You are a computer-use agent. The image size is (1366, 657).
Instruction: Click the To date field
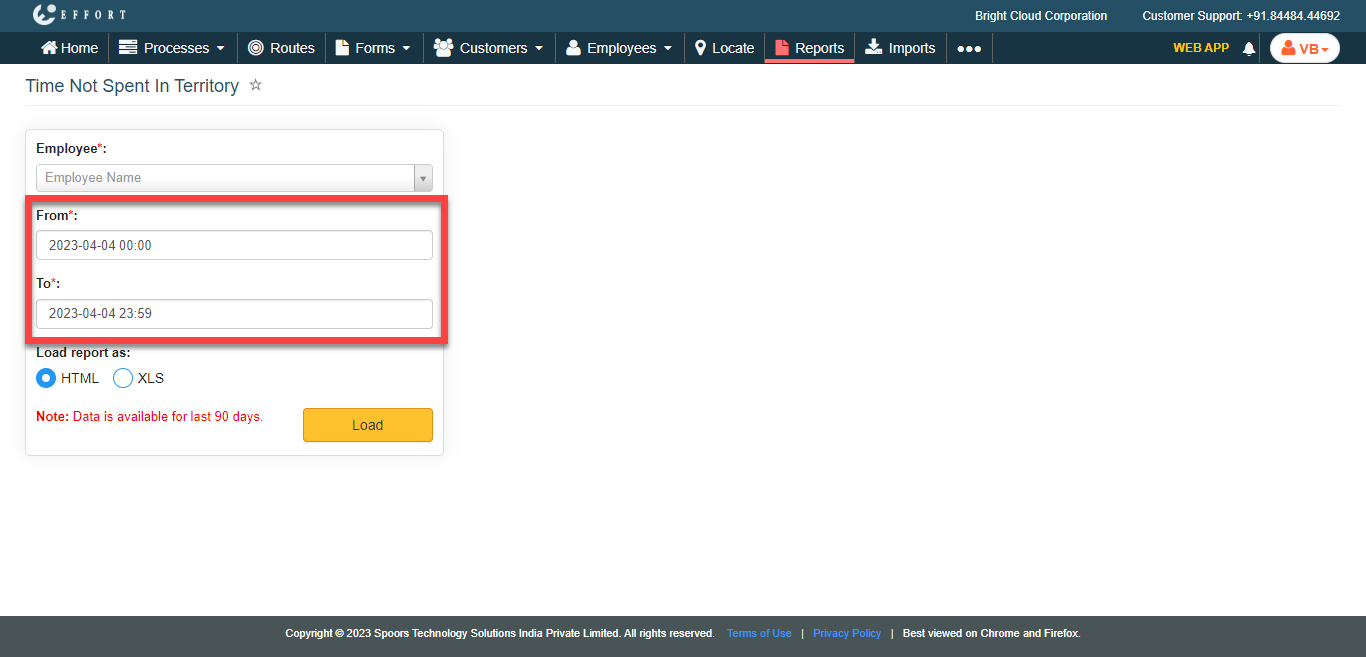pos(234,314)
